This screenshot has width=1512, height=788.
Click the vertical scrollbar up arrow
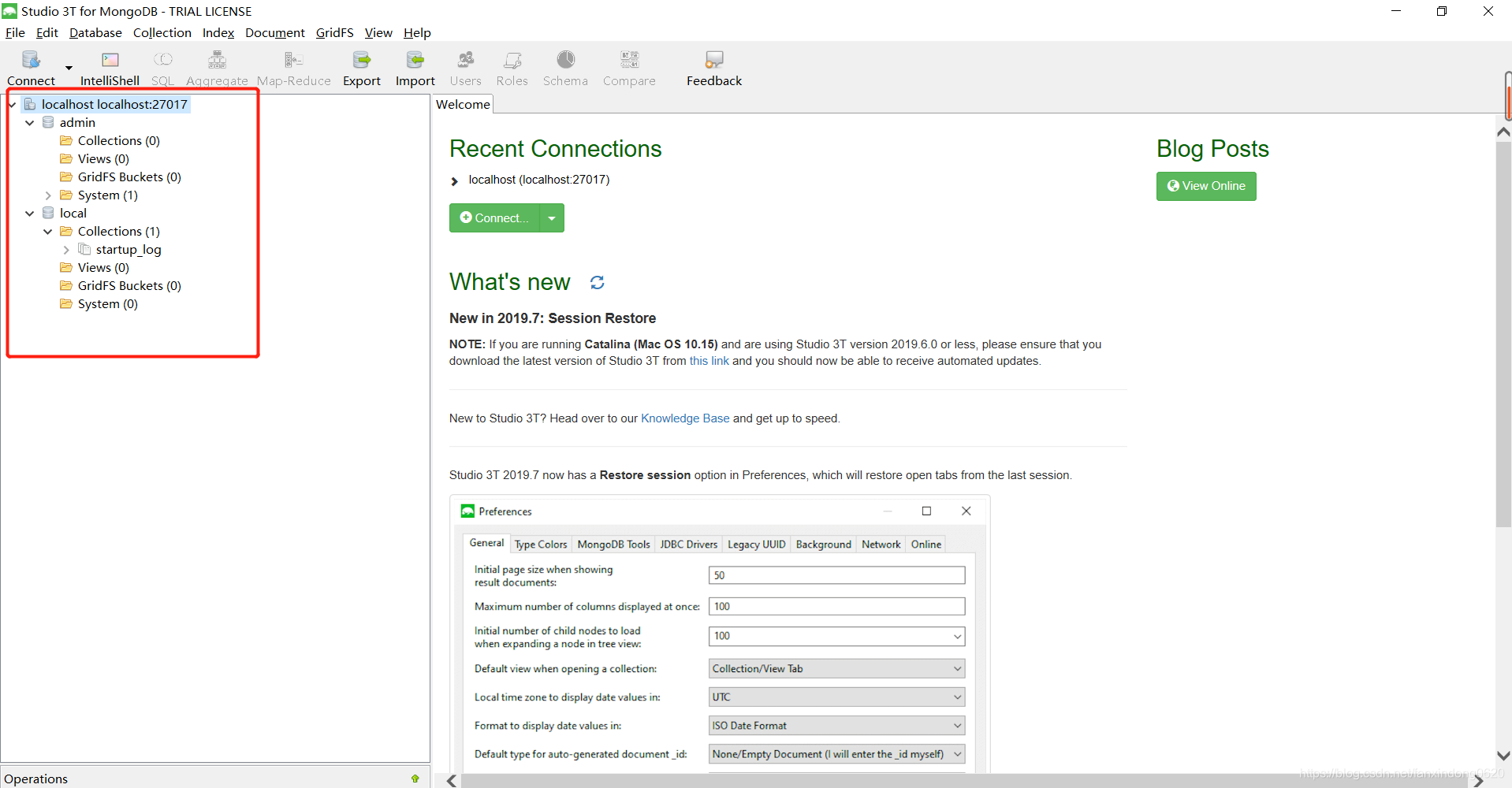[x=1503, y=132]
